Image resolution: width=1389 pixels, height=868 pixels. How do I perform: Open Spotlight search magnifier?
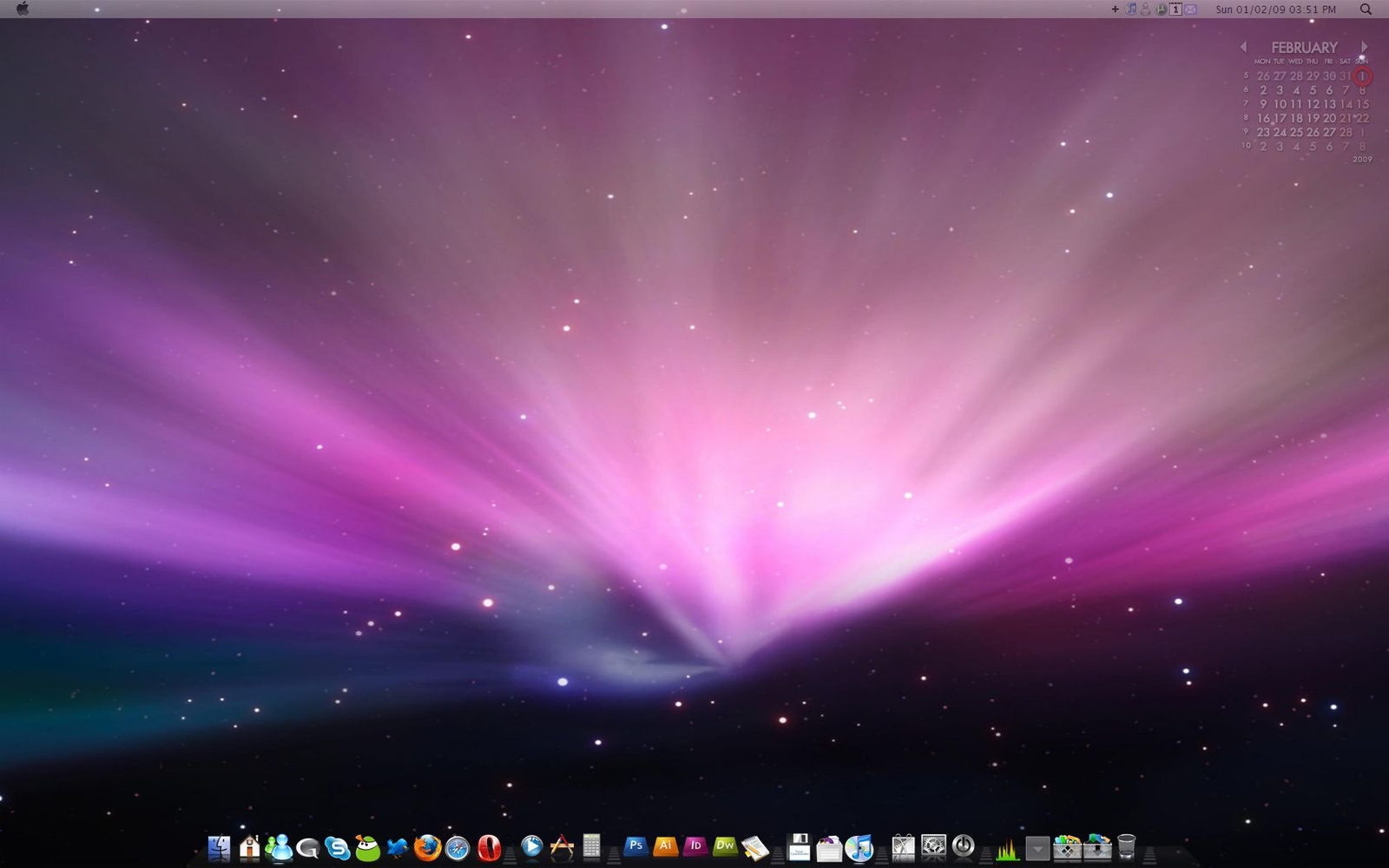tap(1366, 9)
